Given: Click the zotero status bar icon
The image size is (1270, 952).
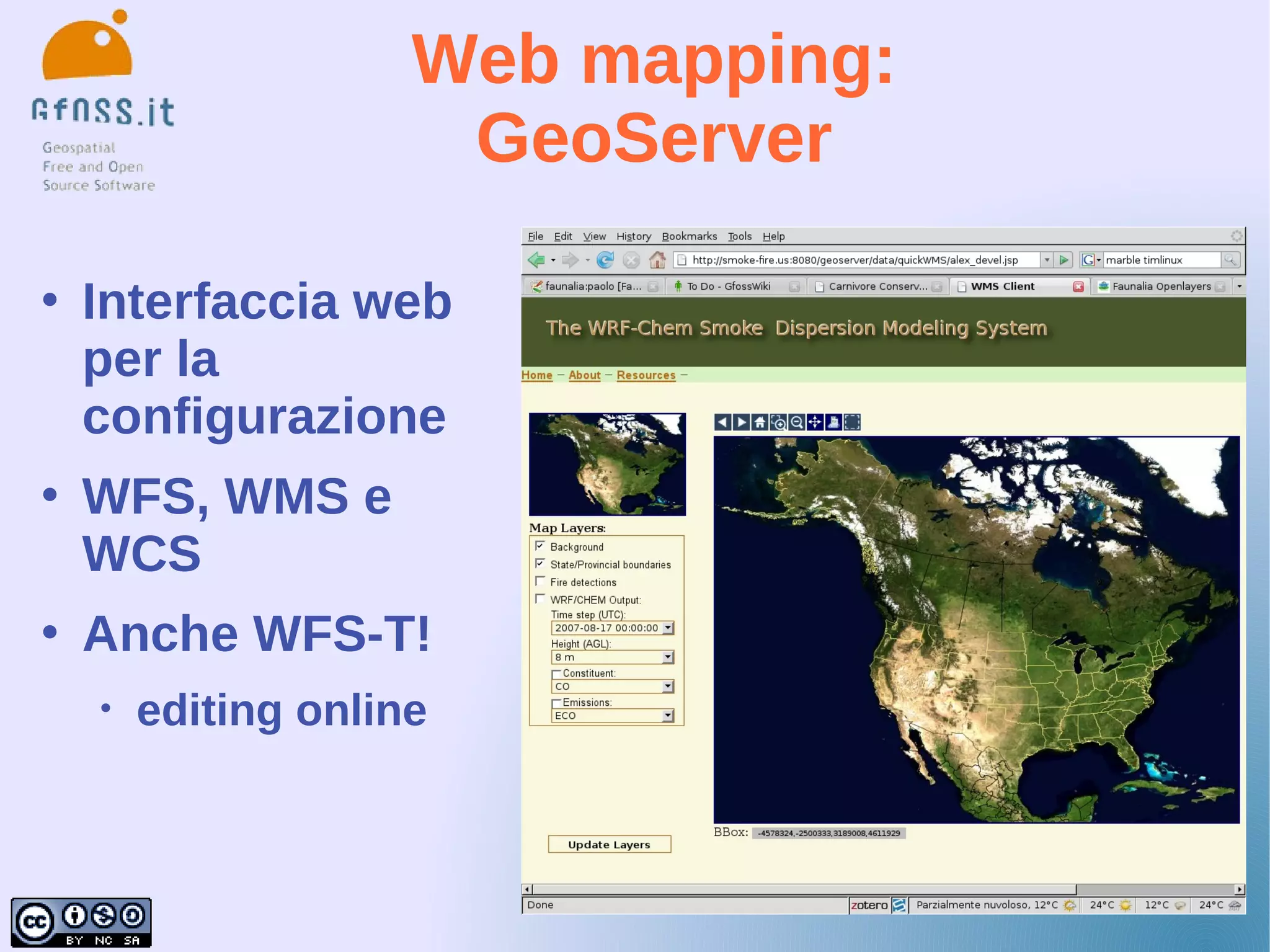Looking at the screenshot, I should [x=869, y=905].
